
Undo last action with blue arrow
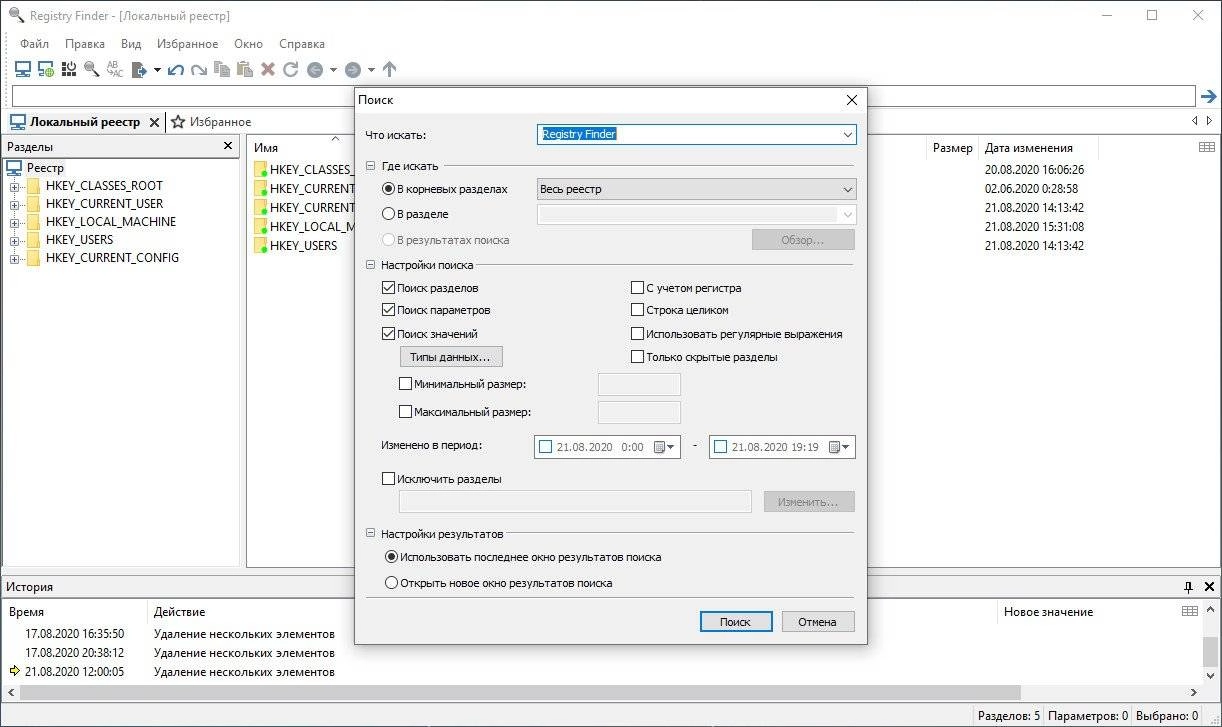tap(176, 69)
